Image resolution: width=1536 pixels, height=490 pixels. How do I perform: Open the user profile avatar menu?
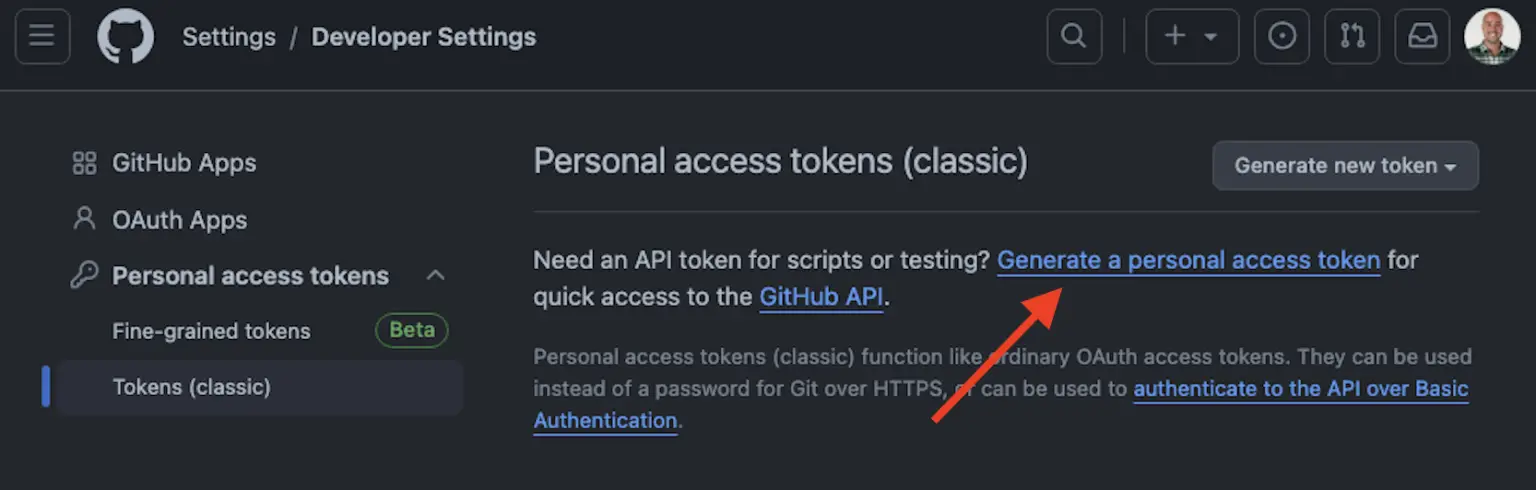pos(1492,37)
